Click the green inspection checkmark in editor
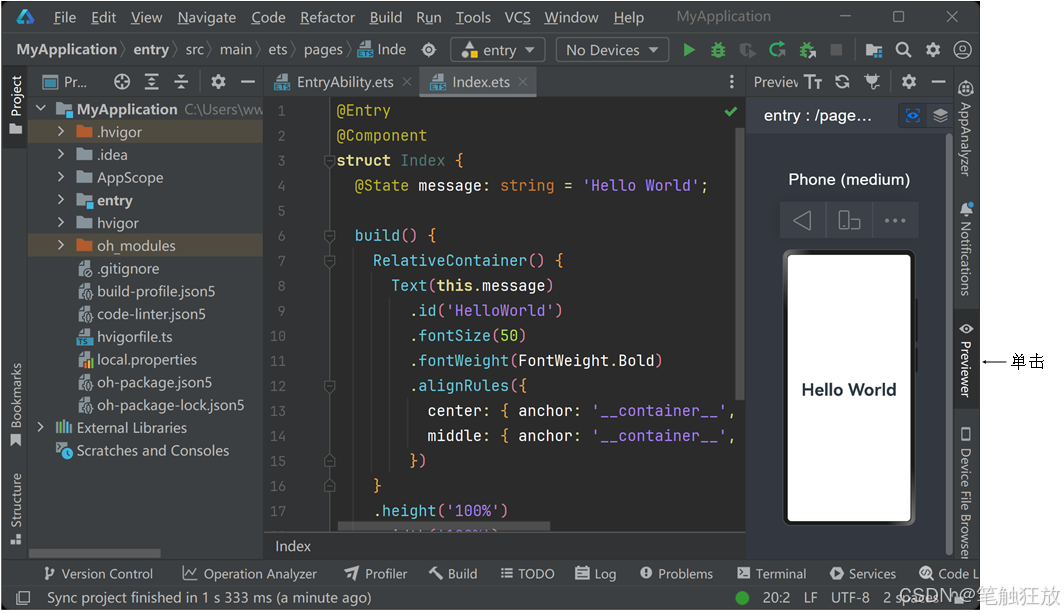This screenshot has width=1064, height=613. (731, 111)
